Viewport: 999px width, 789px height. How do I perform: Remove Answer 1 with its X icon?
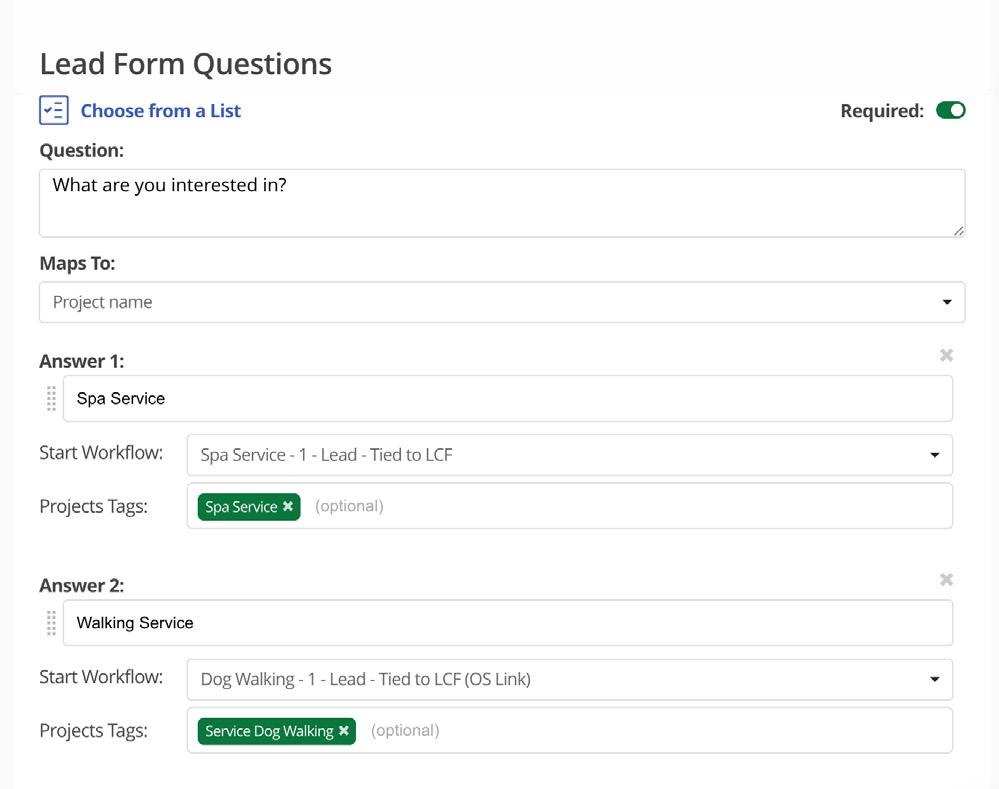pos(946,355)
